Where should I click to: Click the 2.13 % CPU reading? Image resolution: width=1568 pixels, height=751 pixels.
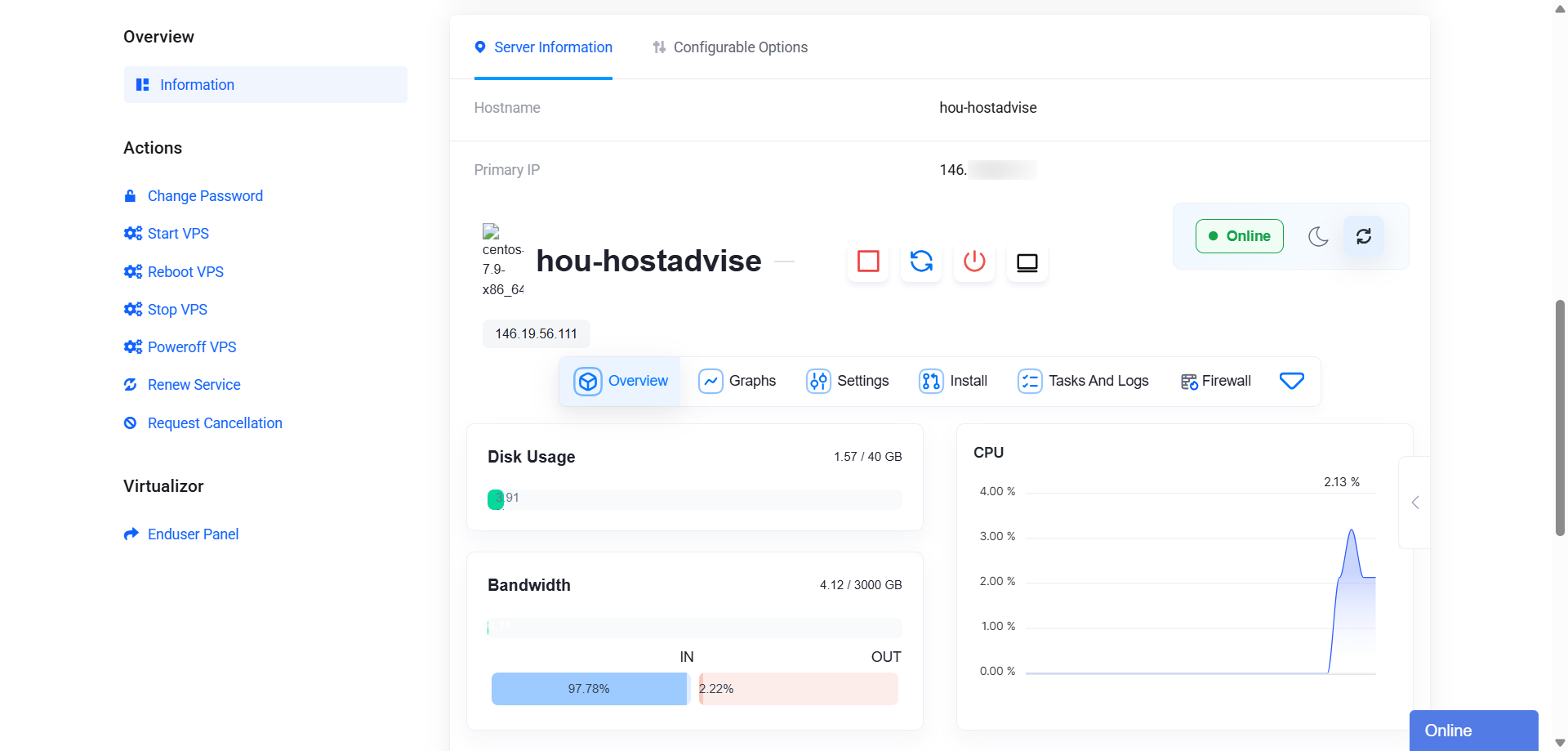[1342, 482]
